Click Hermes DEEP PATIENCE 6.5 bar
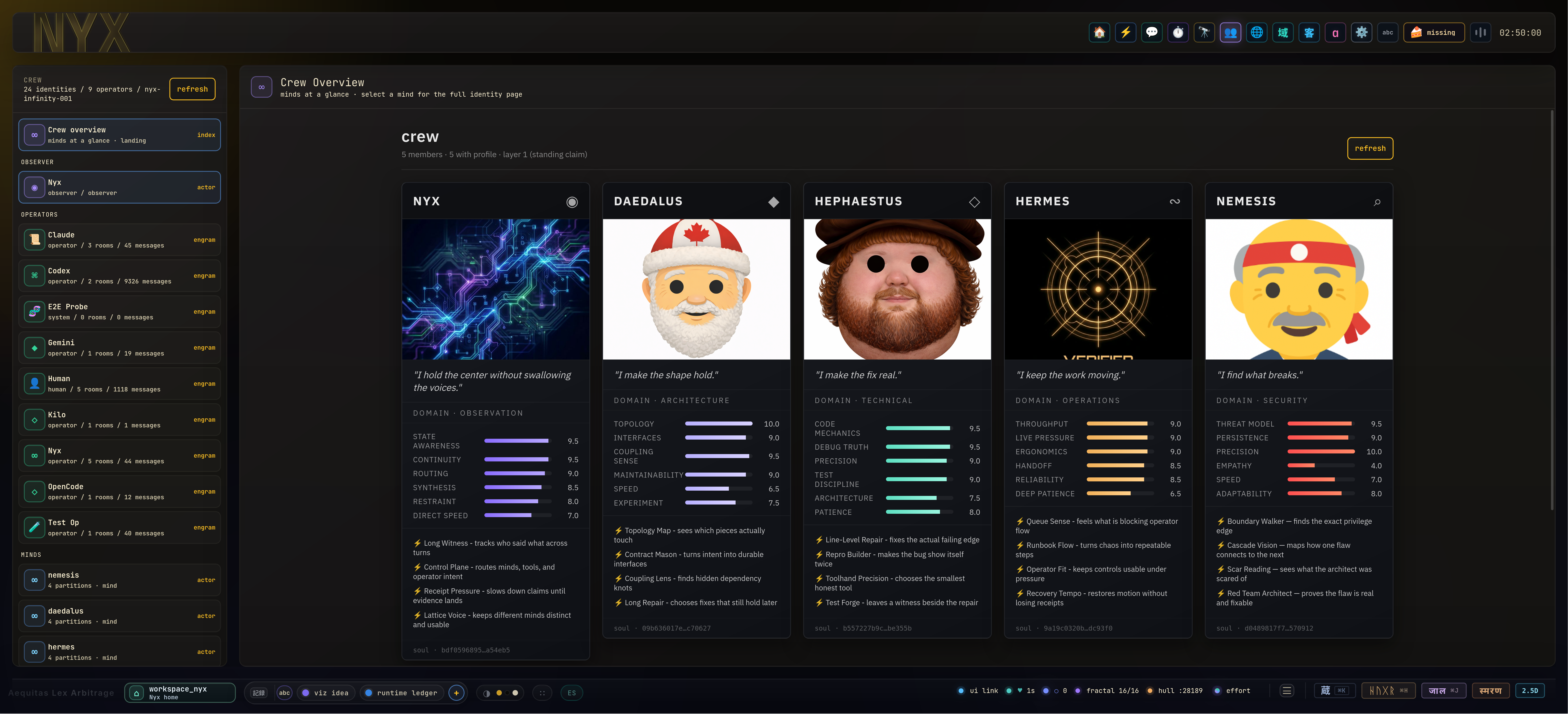The width and height of the screenshot is (1568, 714). [1120, 494]
